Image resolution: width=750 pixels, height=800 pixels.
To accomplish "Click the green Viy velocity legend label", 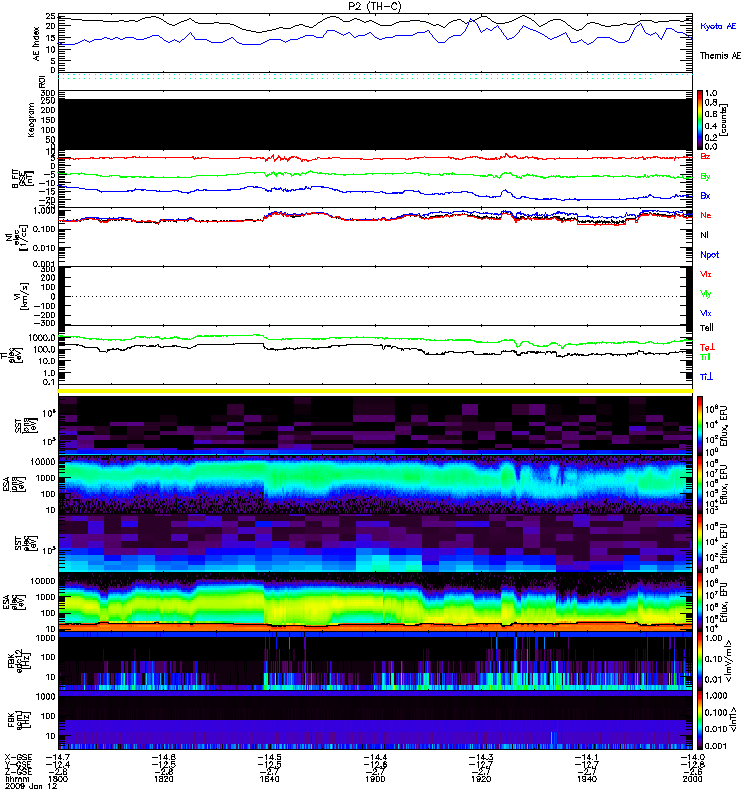I will click(x=706, y=294).
